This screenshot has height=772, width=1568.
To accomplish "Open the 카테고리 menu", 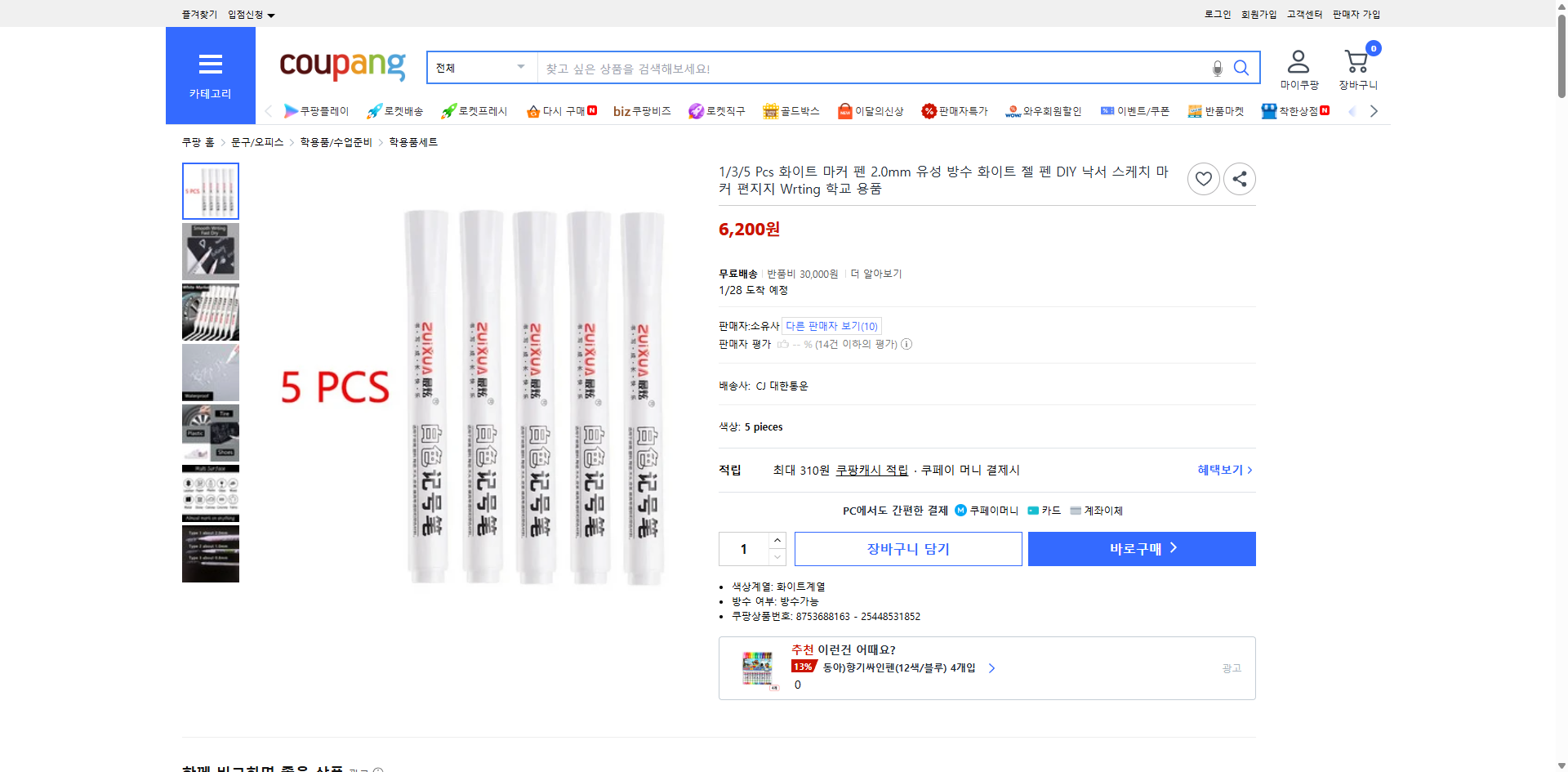I will (210, 75).
